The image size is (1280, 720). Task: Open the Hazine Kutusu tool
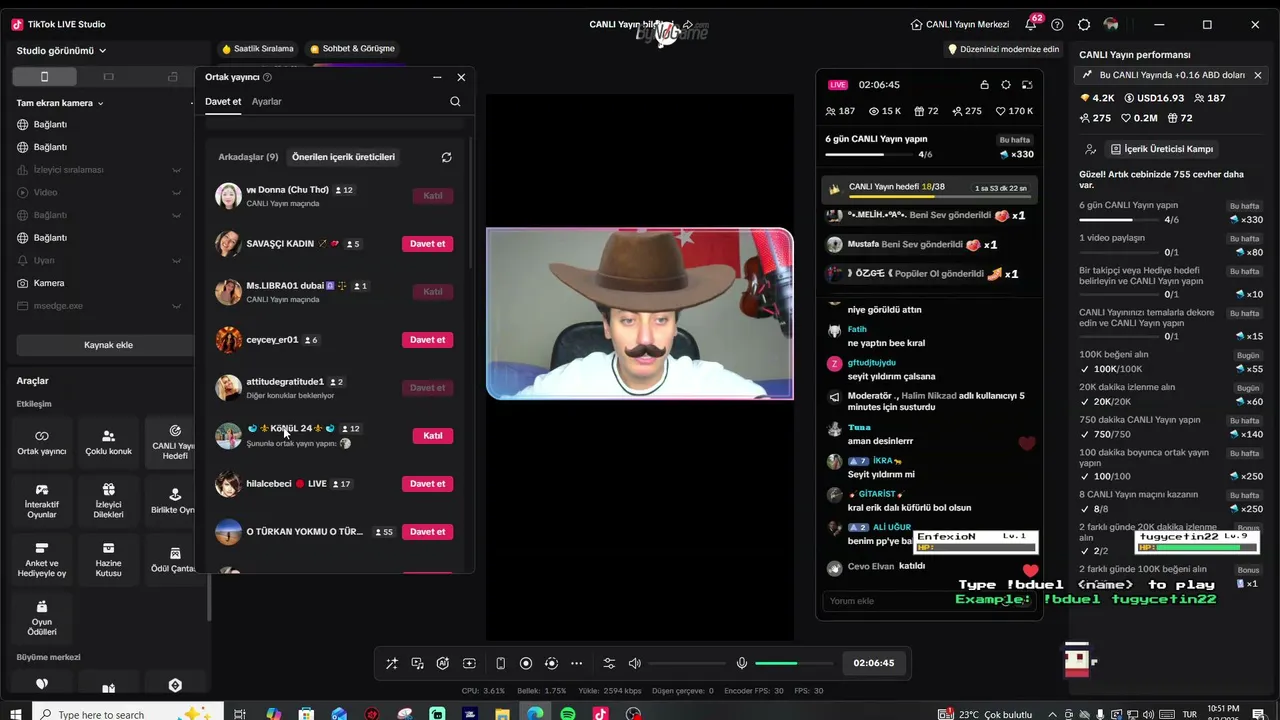click(x=108, y=559)
